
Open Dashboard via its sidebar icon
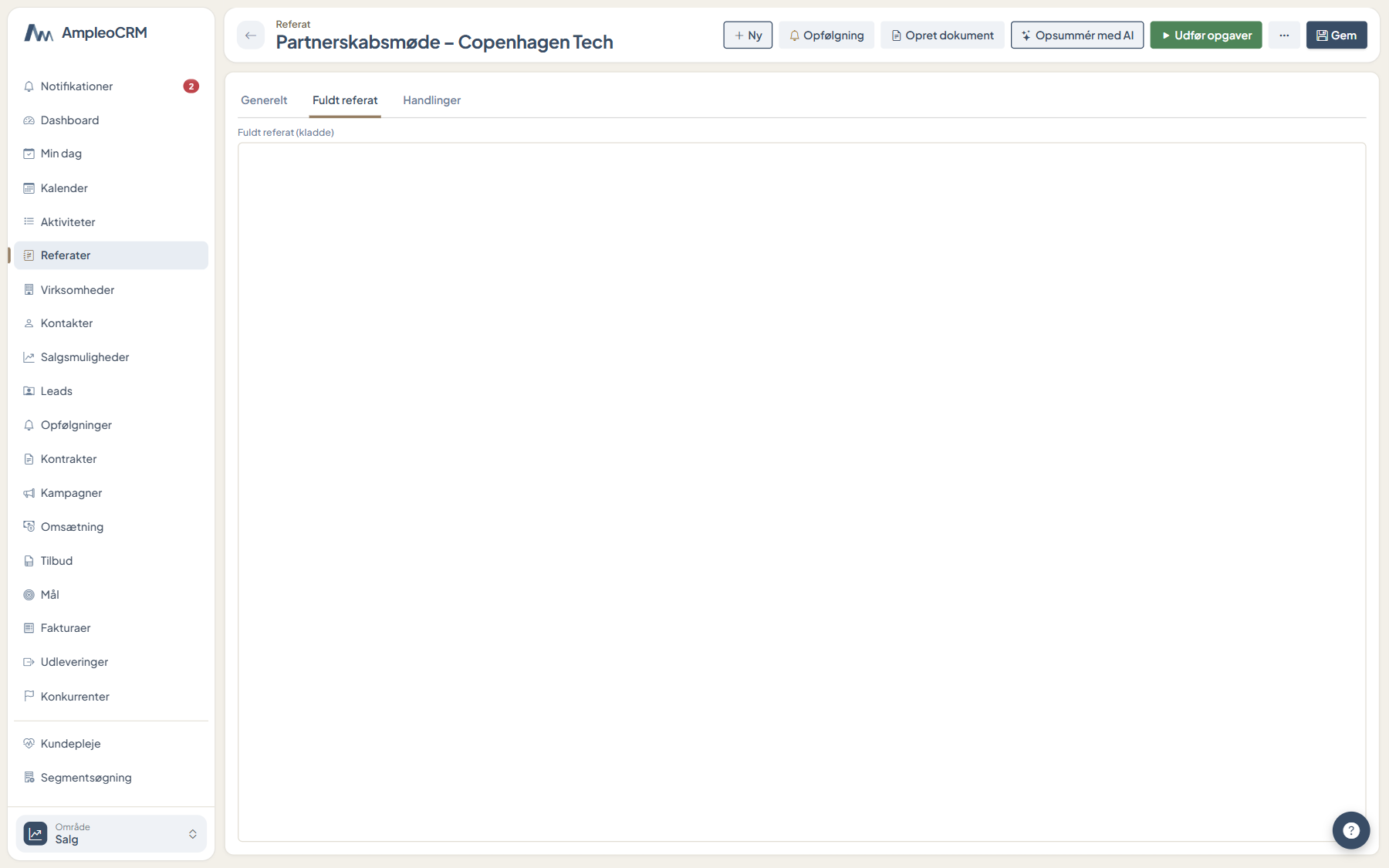pyautogui.click(x=29, y=120)
